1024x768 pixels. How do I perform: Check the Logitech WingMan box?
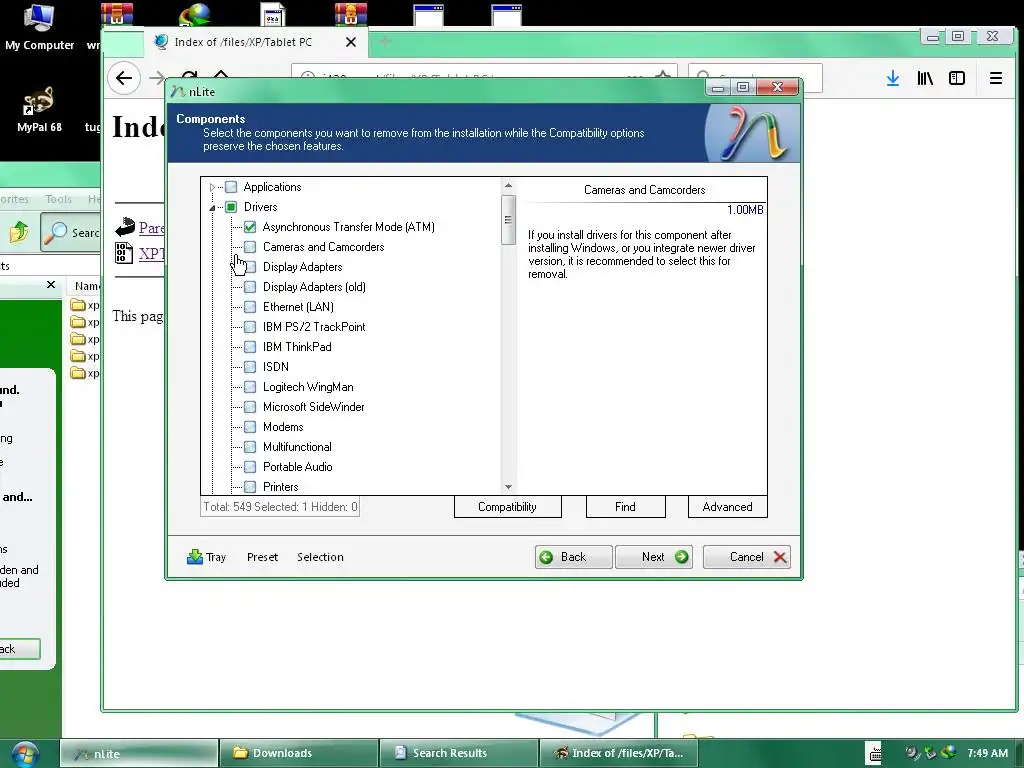(249, 387)
